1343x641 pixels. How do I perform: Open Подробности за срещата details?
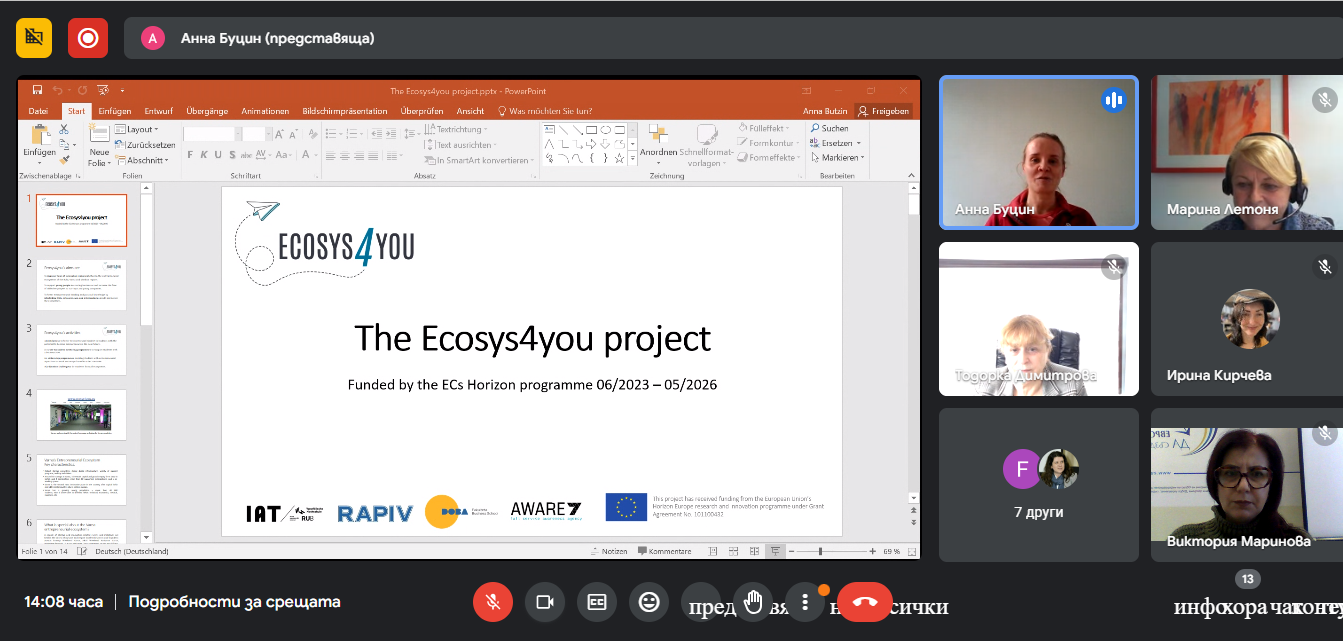tap(235, 602)
